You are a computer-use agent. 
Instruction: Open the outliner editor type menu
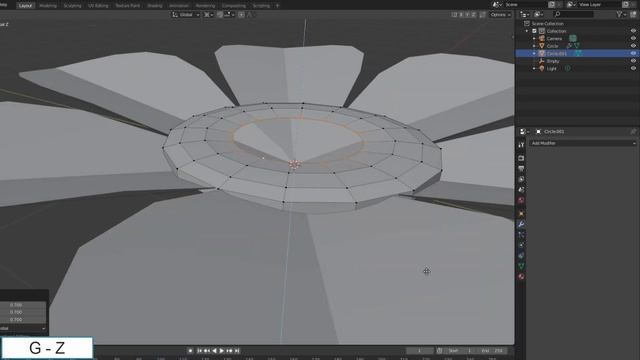(524, 15)
